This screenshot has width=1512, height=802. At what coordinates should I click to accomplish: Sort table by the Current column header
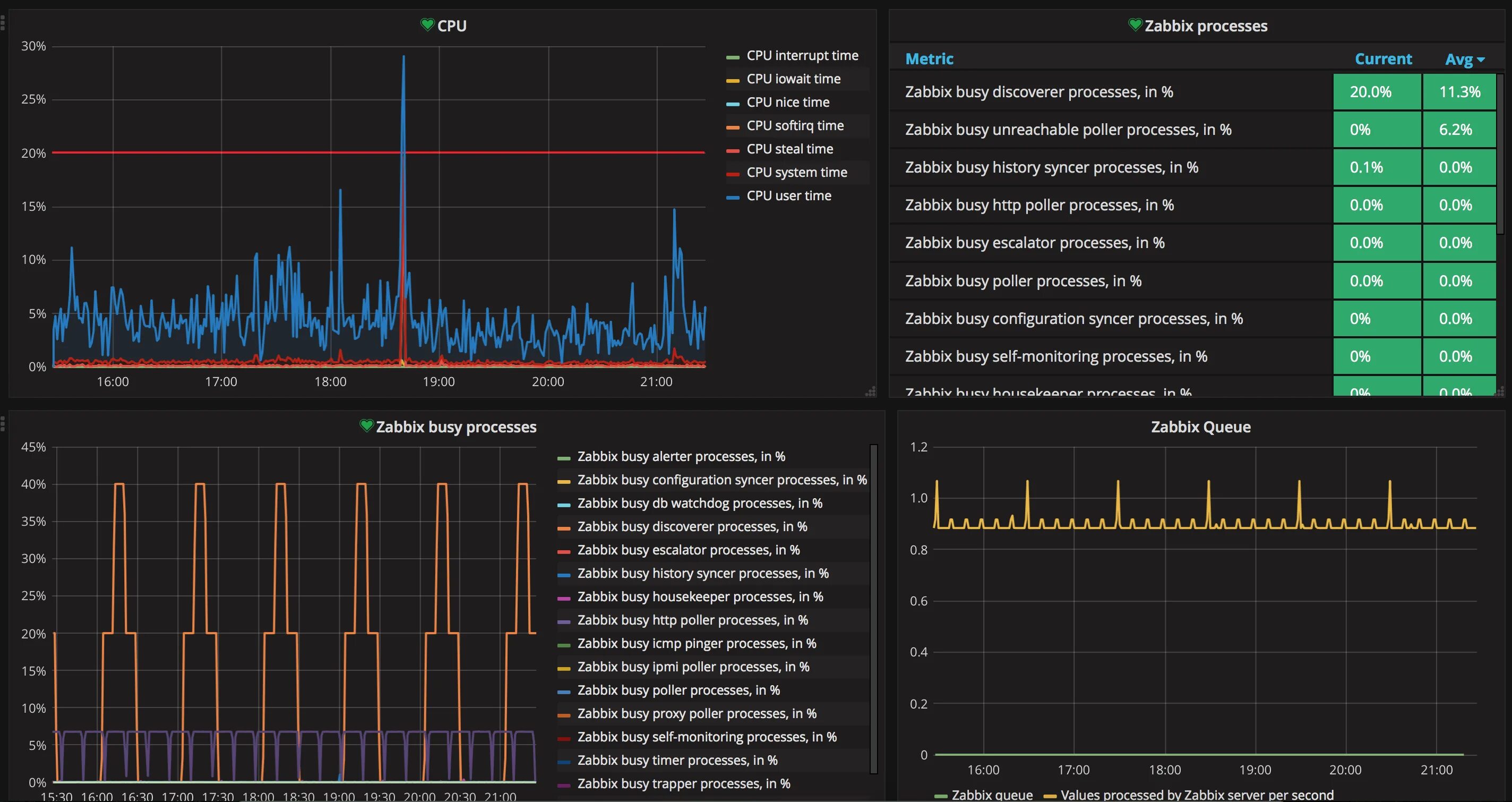pos(1383,59)
